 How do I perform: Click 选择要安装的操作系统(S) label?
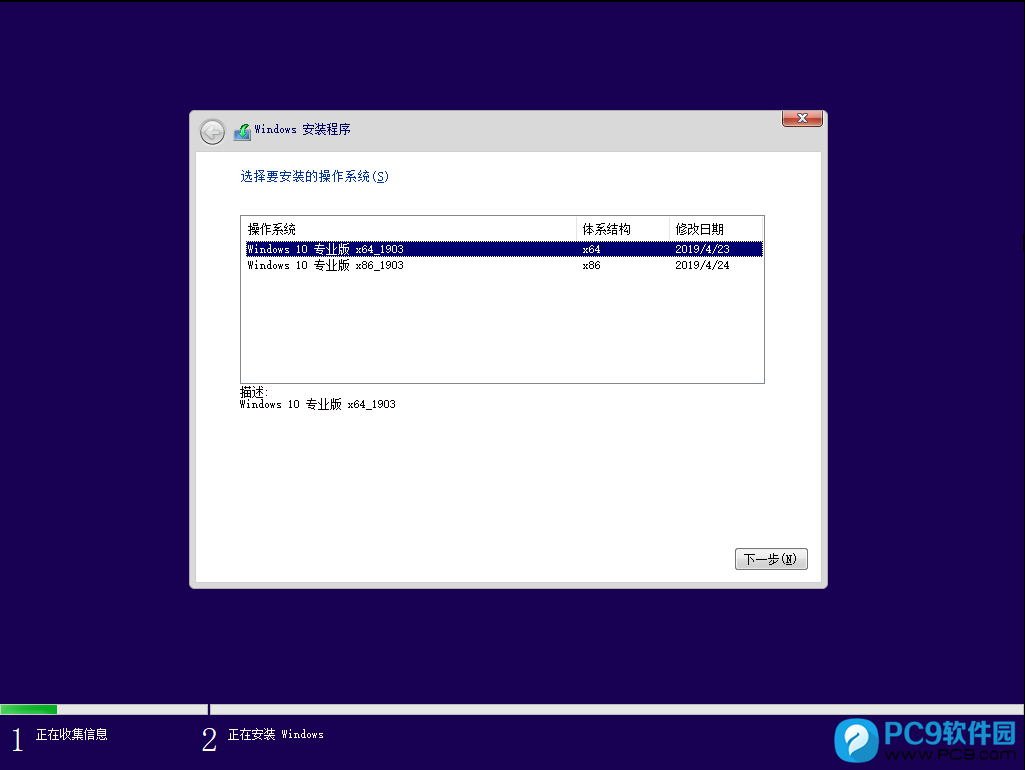(x=314, y=176)
